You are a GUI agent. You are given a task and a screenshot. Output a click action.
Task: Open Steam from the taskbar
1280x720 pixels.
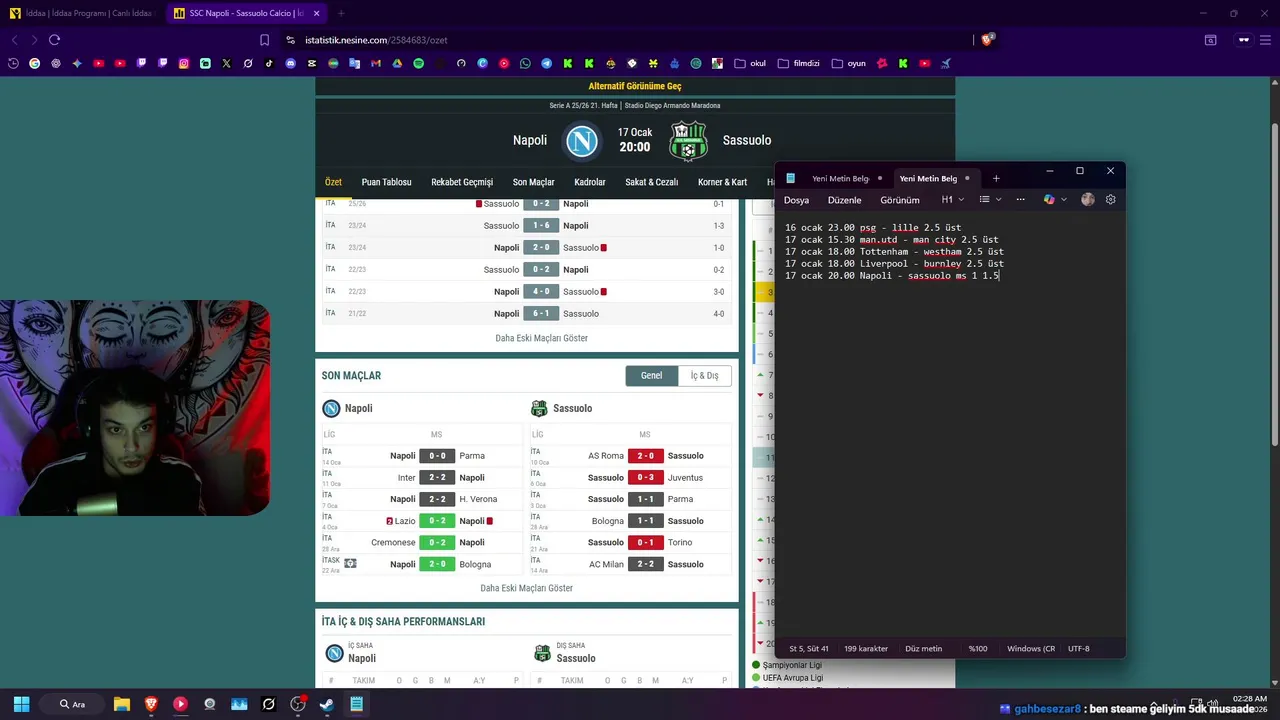point(327,704)
